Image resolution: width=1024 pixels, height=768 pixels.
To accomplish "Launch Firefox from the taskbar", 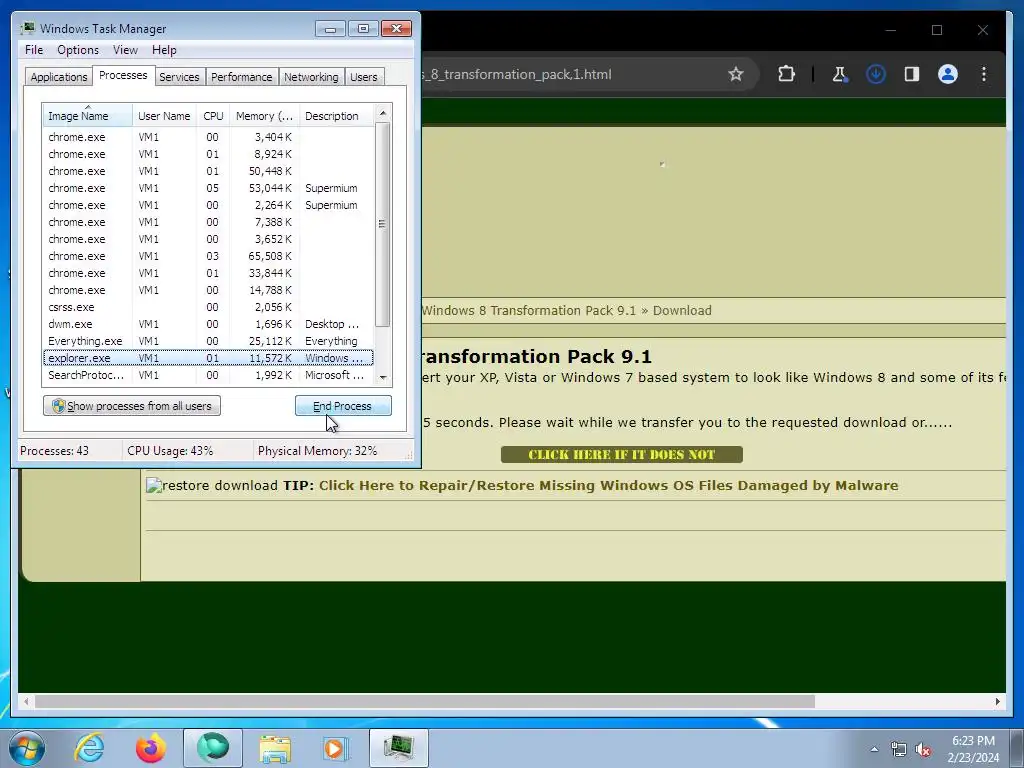I will tap(151, 748).
